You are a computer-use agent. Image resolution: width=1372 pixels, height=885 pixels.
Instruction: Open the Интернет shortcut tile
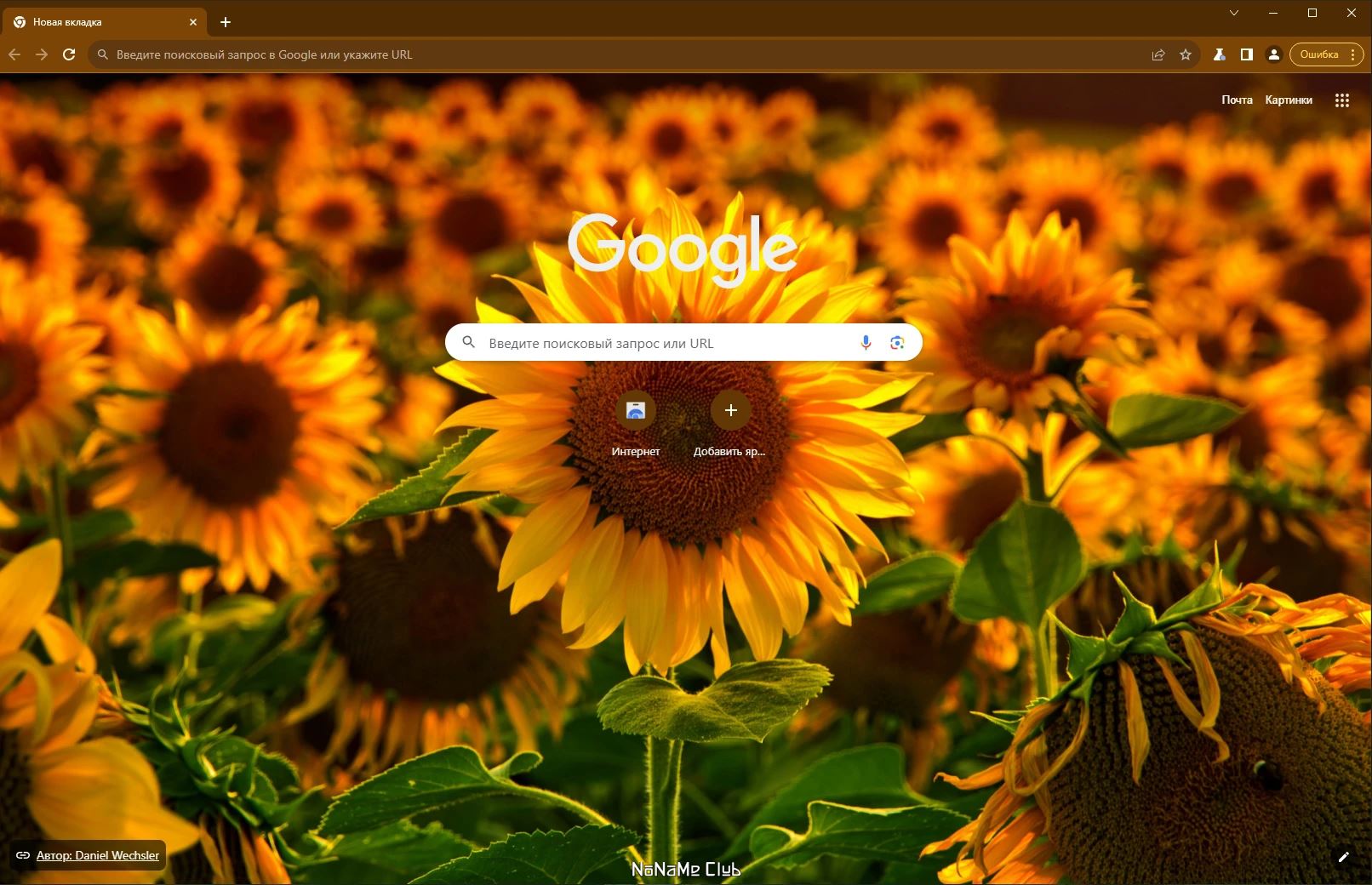(635, 411)
